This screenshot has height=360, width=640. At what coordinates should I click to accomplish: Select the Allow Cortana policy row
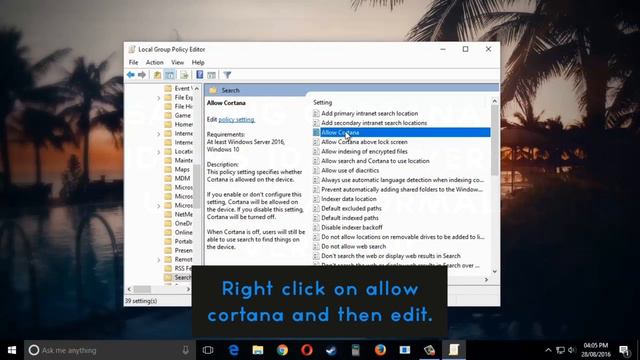click(402, 132)
